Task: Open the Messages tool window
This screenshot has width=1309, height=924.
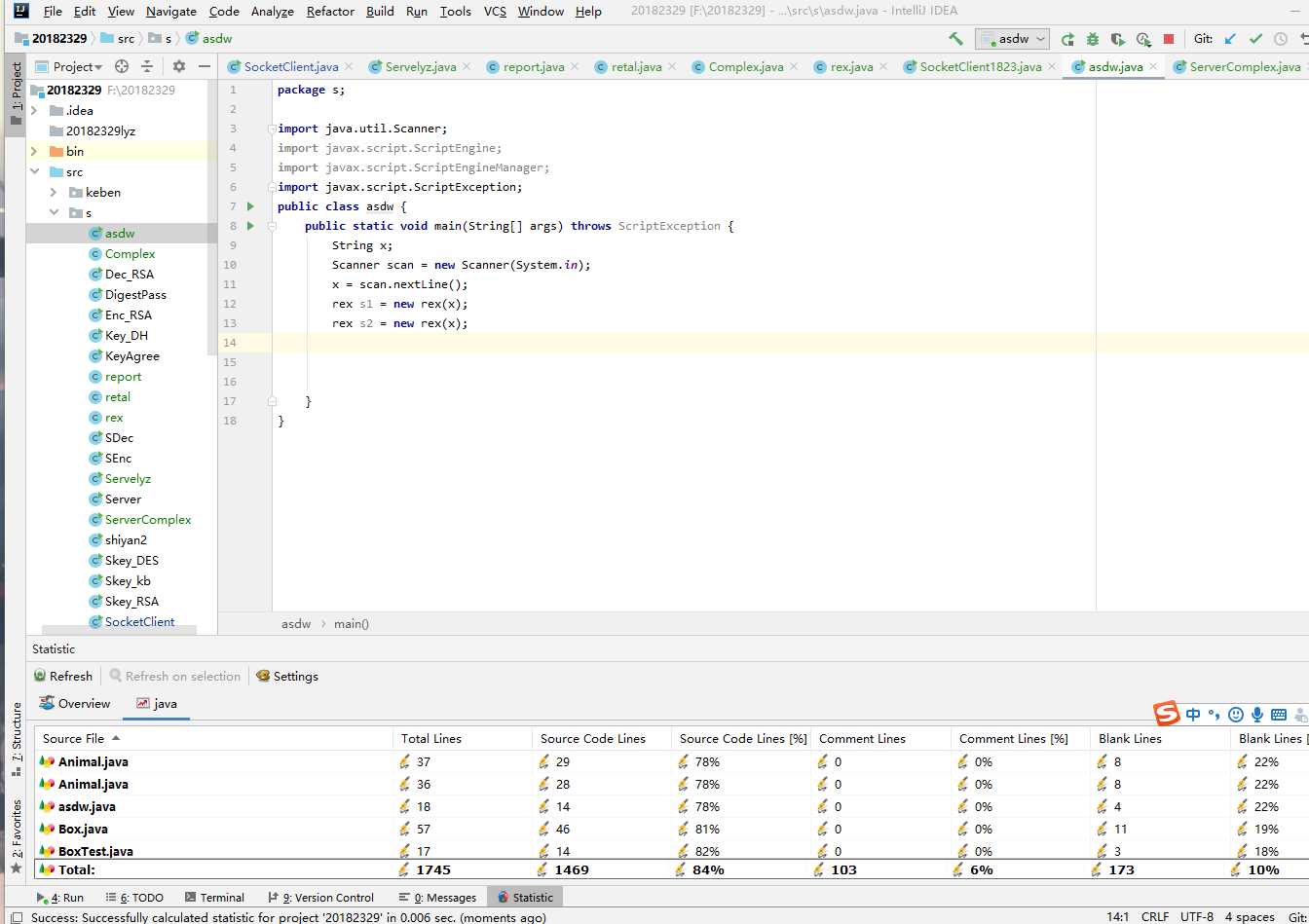Action: pyautogui.click(x=437, y=897)
